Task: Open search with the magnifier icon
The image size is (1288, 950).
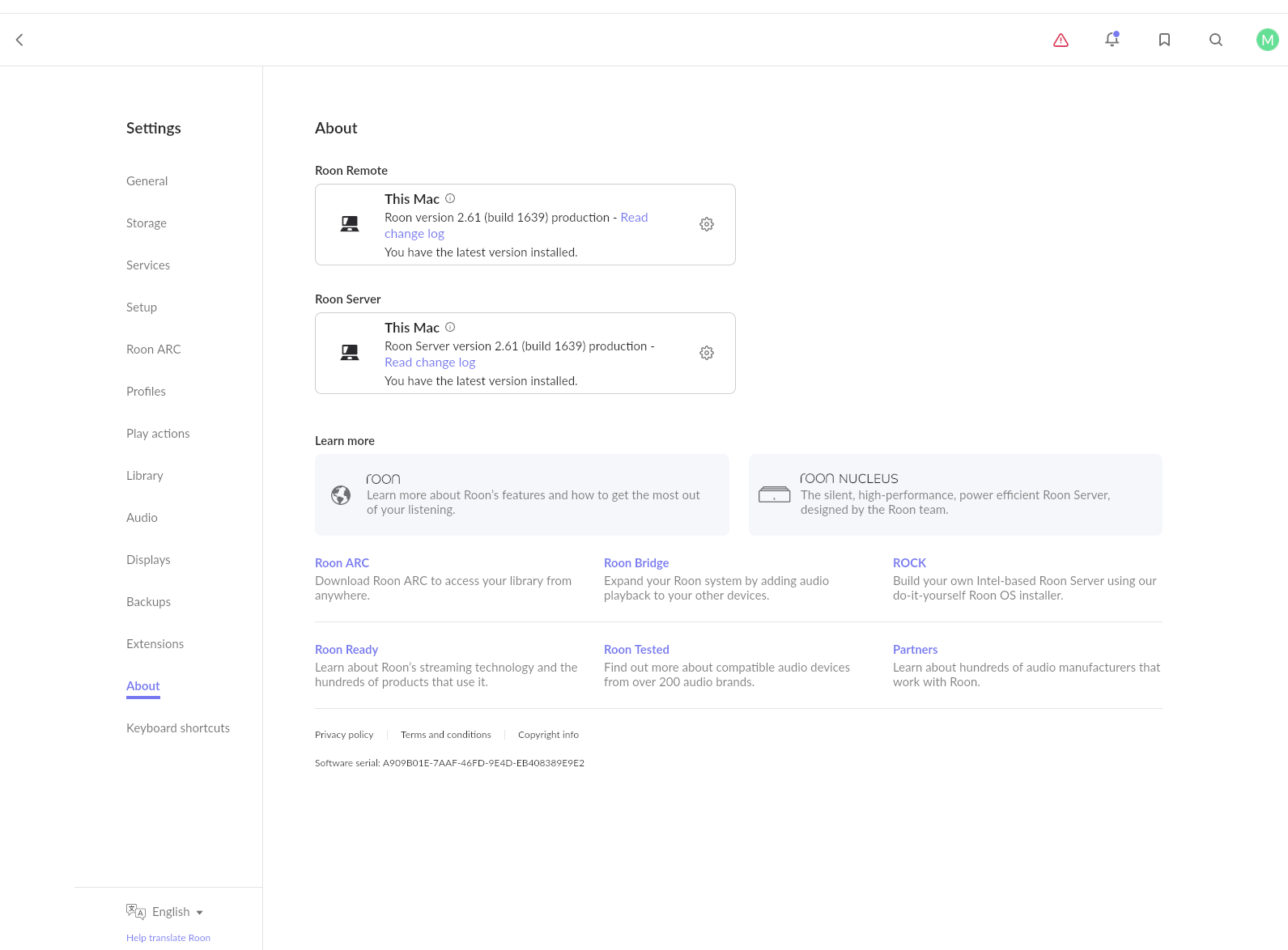Action: (x=1216, y=40)
